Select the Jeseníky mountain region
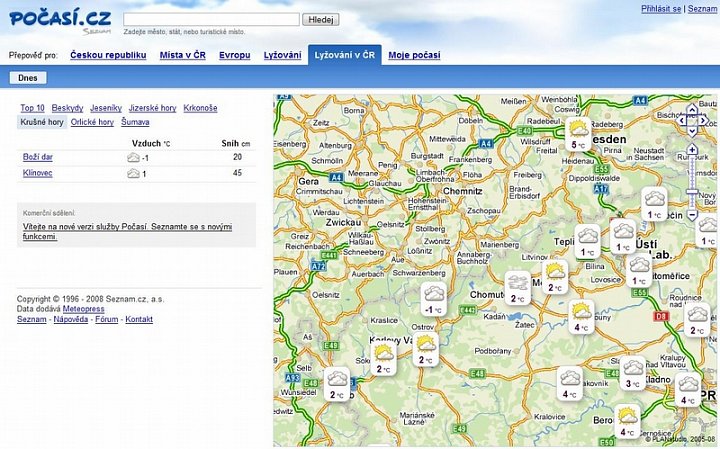The width and height of the screenshot is (720, 449). click(x=106, y=108)
